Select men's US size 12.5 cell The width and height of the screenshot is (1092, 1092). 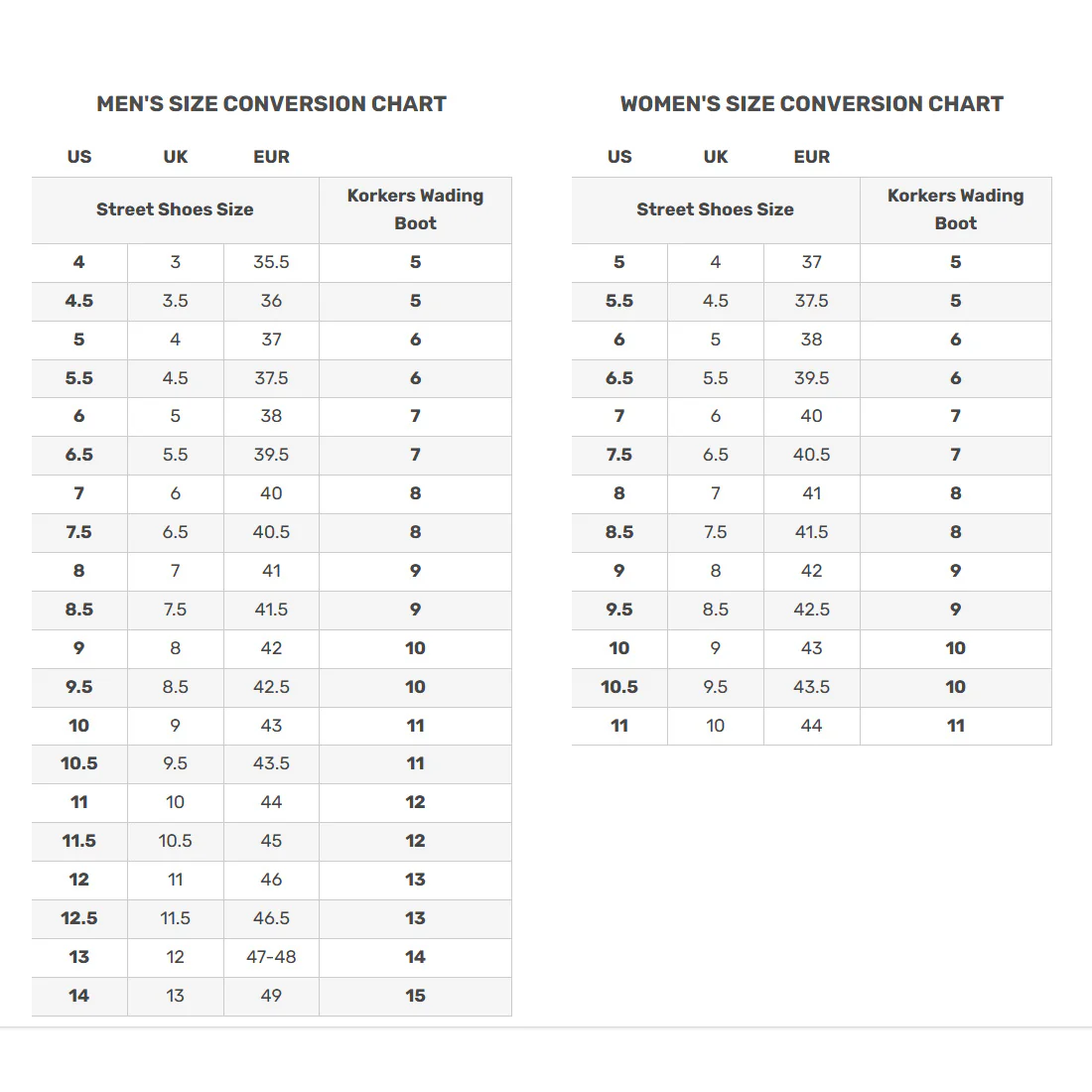(x=79, y=918)
